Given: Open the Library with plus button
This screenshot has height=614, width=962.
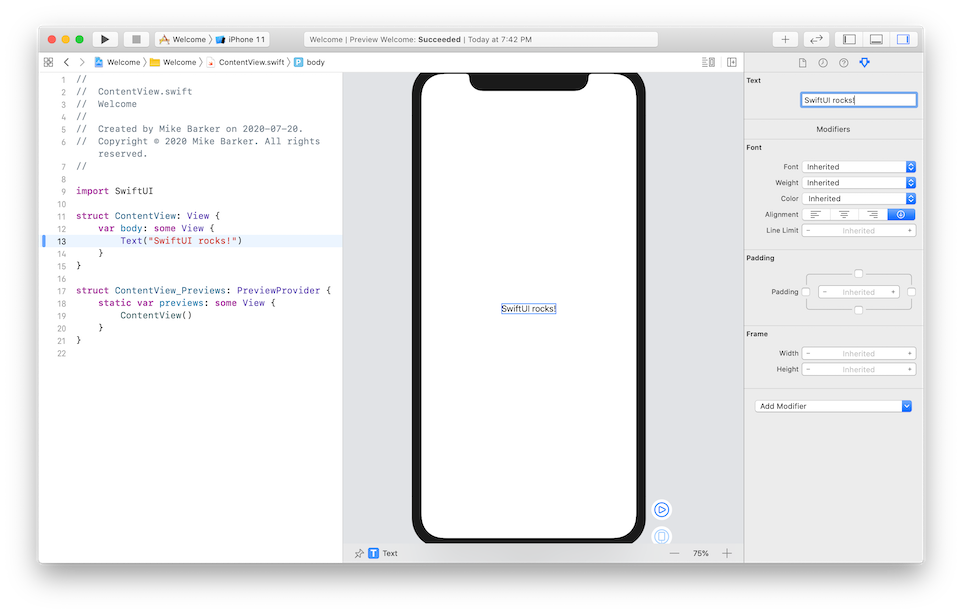Looking at the screenshot, I should (x=785, y=39).
